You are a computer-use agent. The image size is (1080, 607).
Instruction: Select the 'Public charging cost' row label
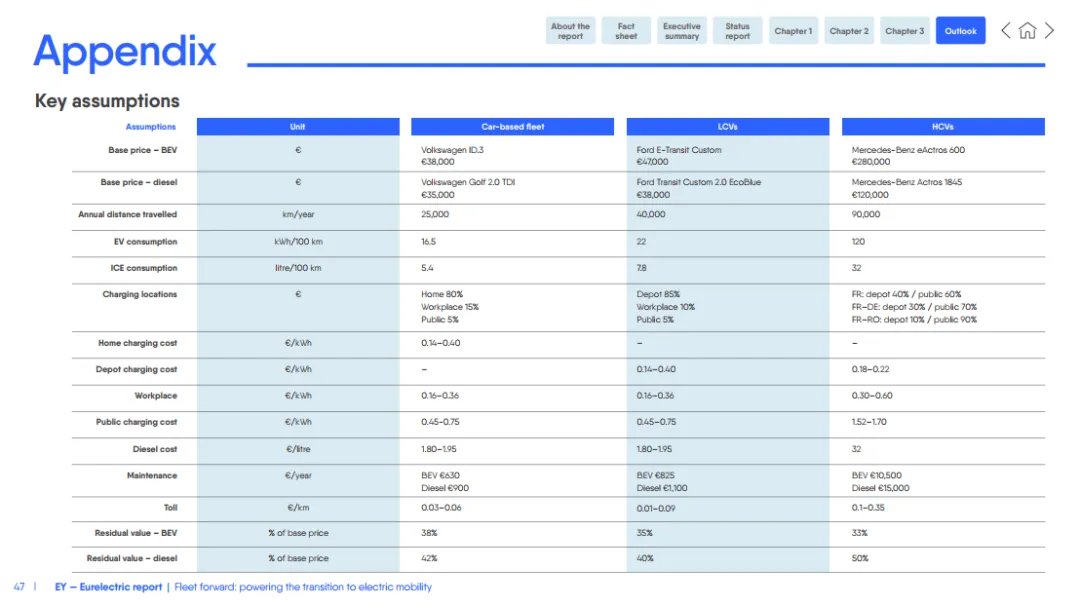coord(136,422)
